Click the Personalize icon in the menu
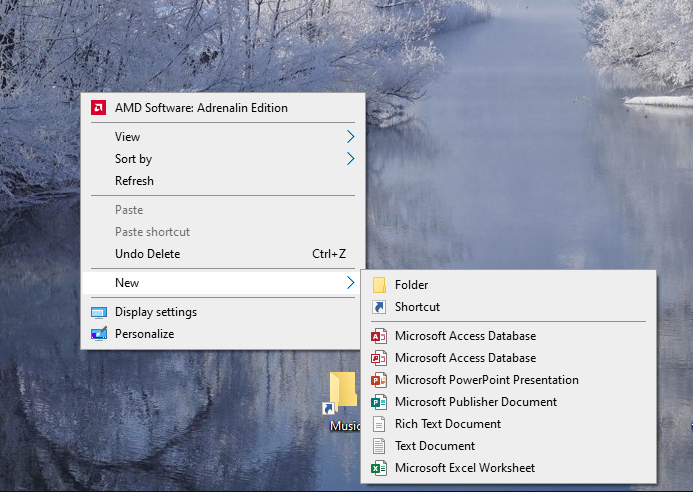693x492 pixels. (x=98, y=334)
